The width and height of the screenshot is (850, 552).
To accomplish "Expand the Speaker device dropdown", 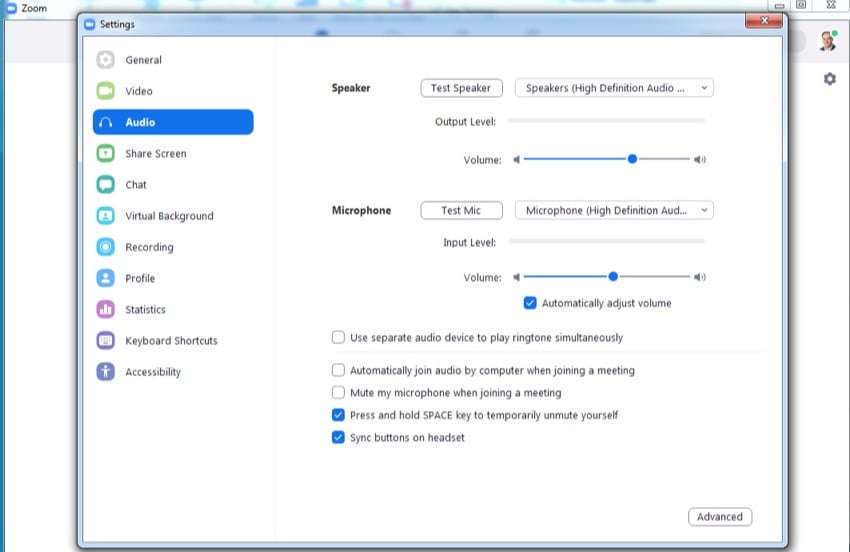I will pyautogui.click(x=614, y=88).
